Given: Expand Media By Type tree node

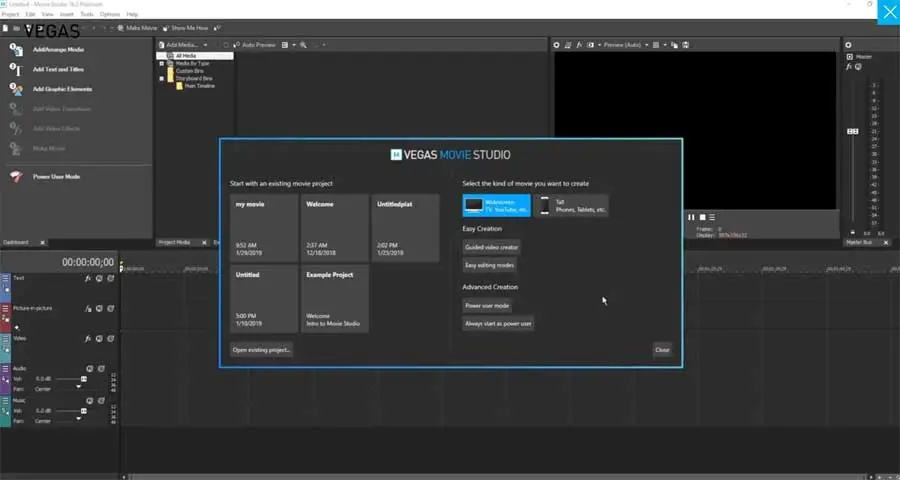Looking at the screenshot, I should click(x=162, y=64).
